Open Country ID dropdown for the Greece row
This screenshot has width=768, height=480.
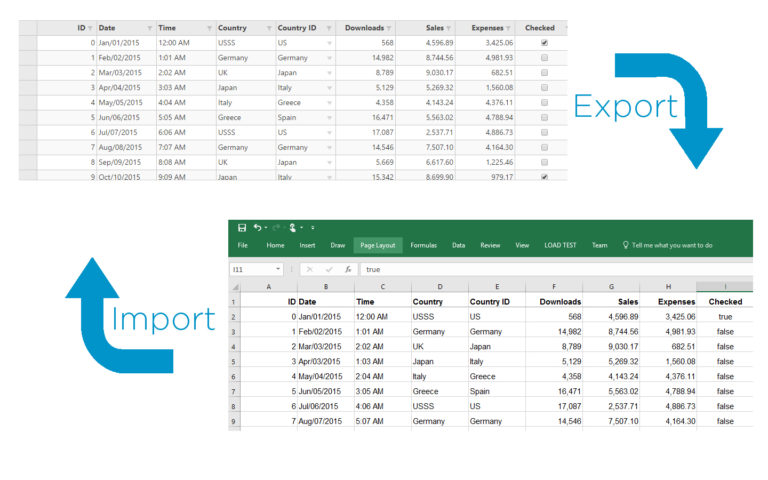[329, 102]
